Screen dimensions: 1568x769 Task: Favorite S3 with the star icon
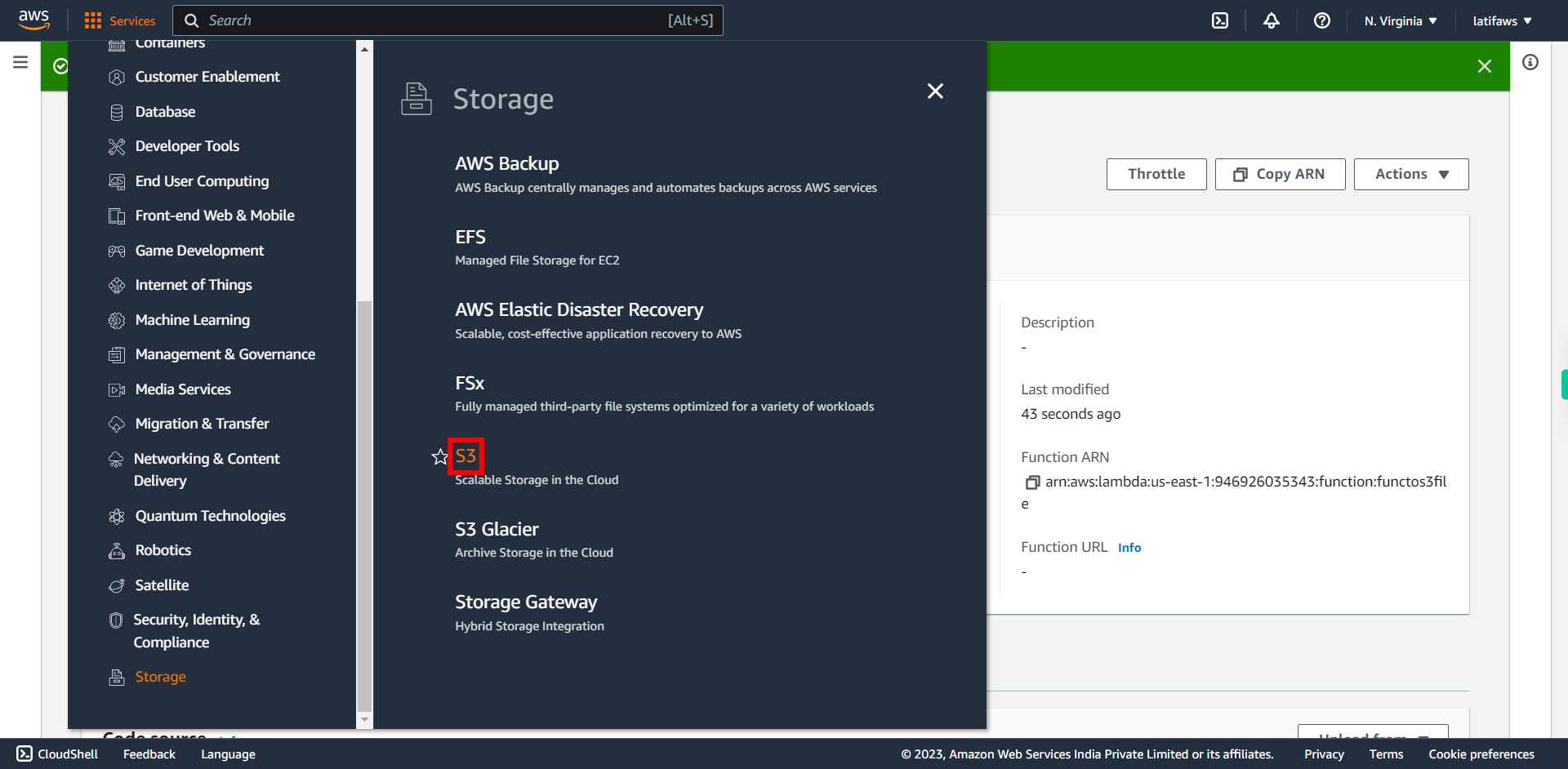[440, 456]
